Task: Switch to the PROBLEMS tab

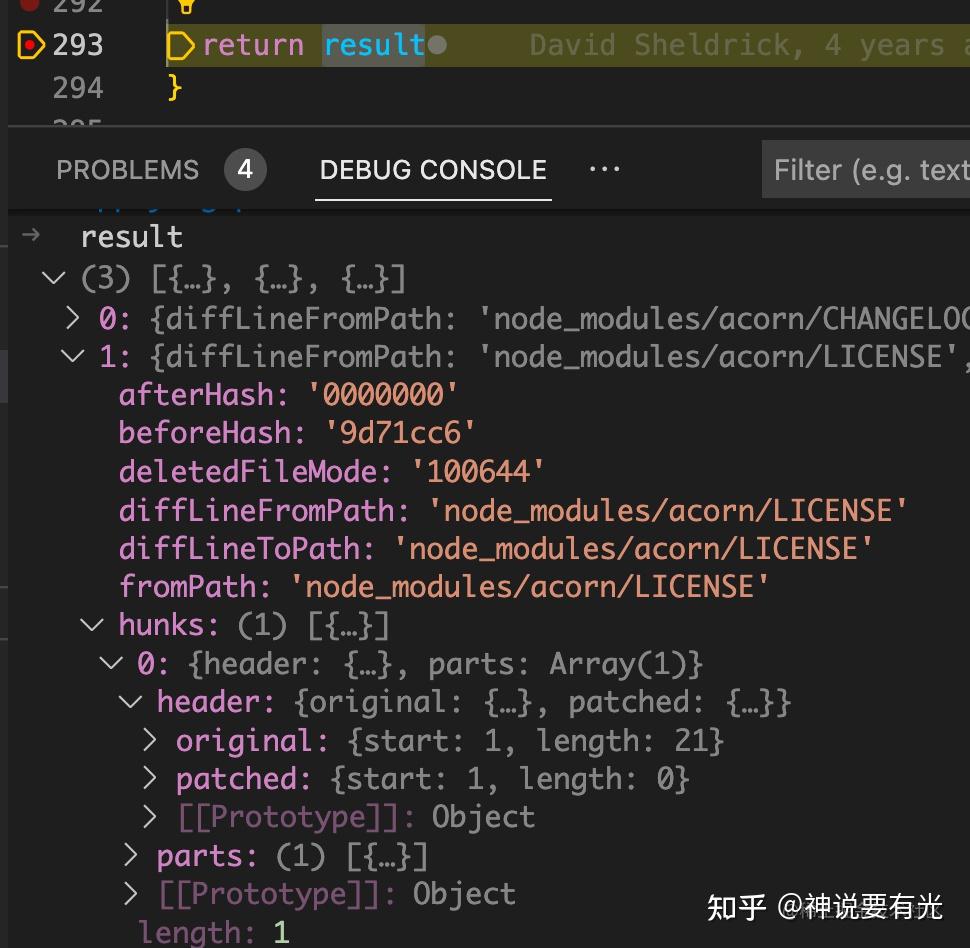Action: (x=128, y=169)
